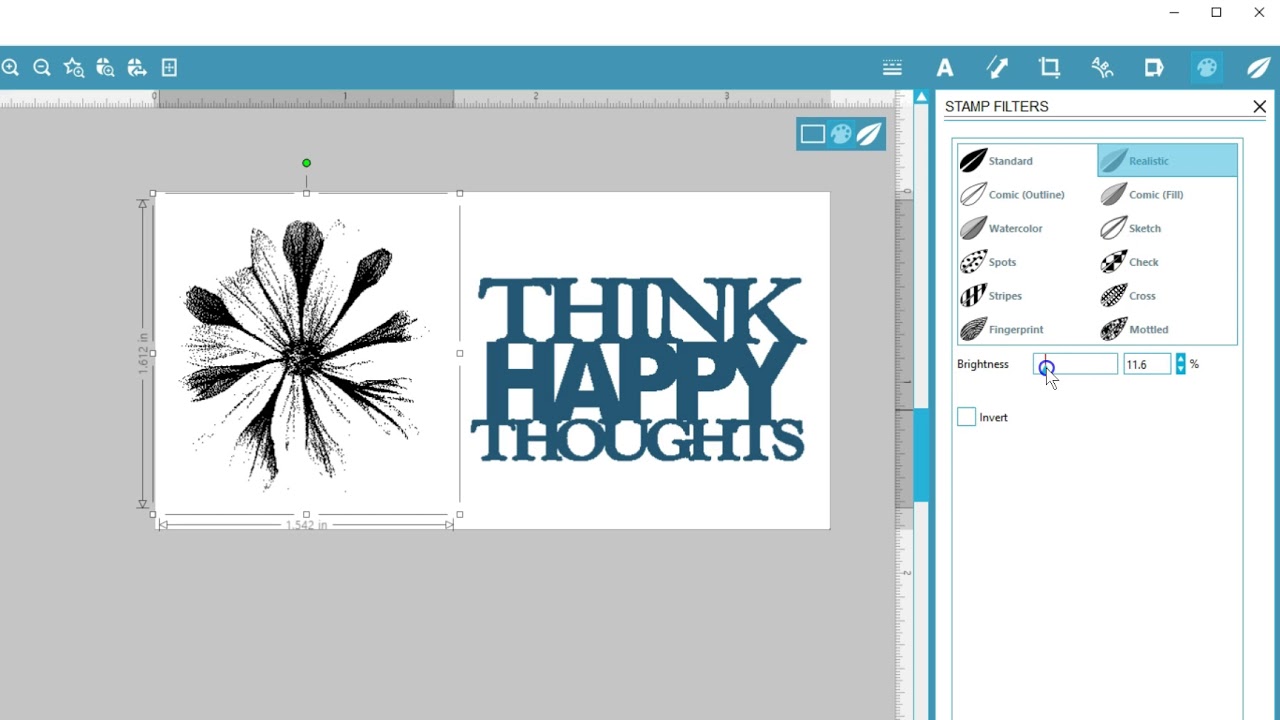Increase Brightness with stepper up arrow
The height and width of the screenshot is (720, 1280).
[x=1181, y=359]
